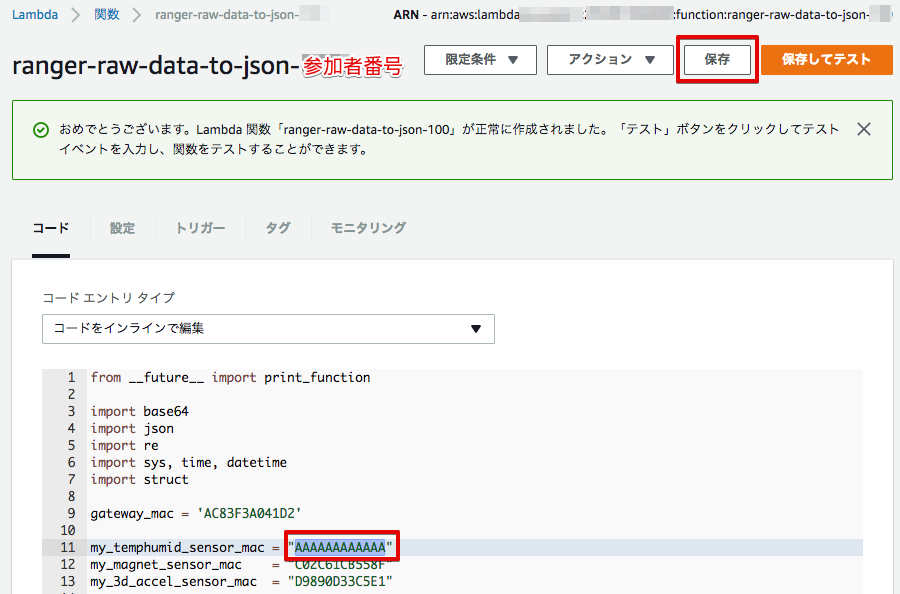
Task: Expand the アクション dropdown menu
Action: (x=610, y=60)
